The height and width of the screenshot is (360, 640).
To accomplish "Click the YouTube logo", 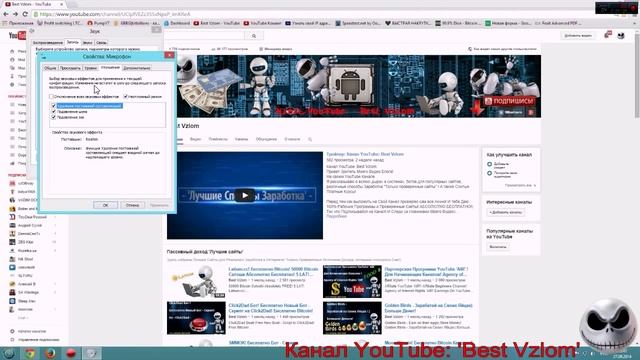I will point(18,36).
